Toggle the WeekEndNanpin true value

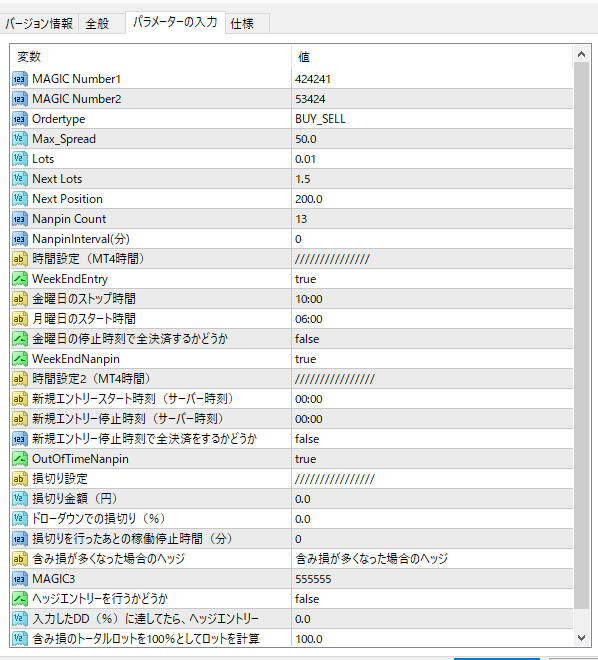tap(432, 359)
